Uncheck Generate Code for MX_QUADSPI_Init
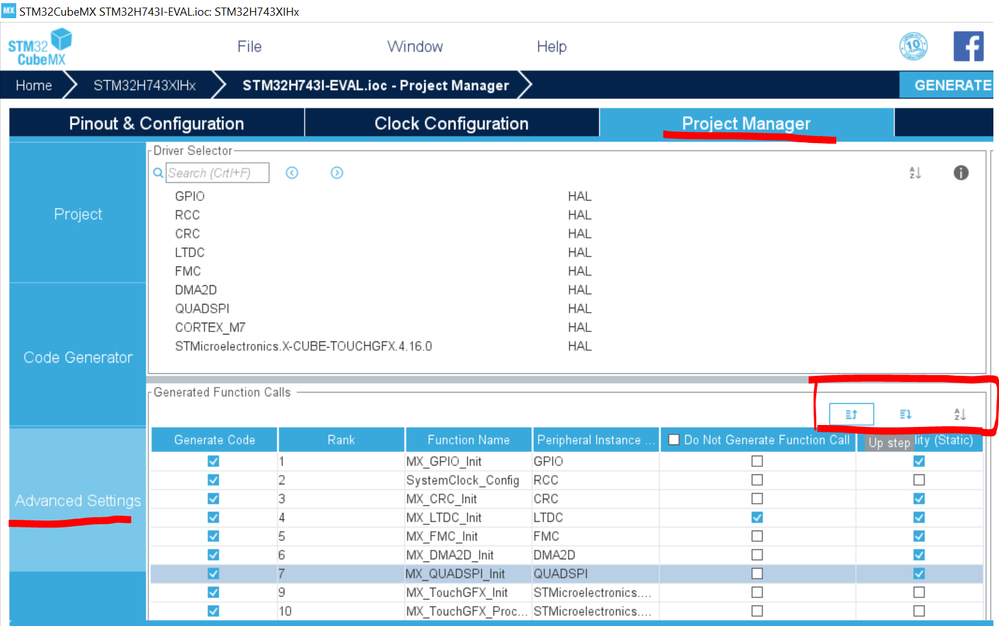The height and width of the screenshot is (626, 999). tap(213, 574)
